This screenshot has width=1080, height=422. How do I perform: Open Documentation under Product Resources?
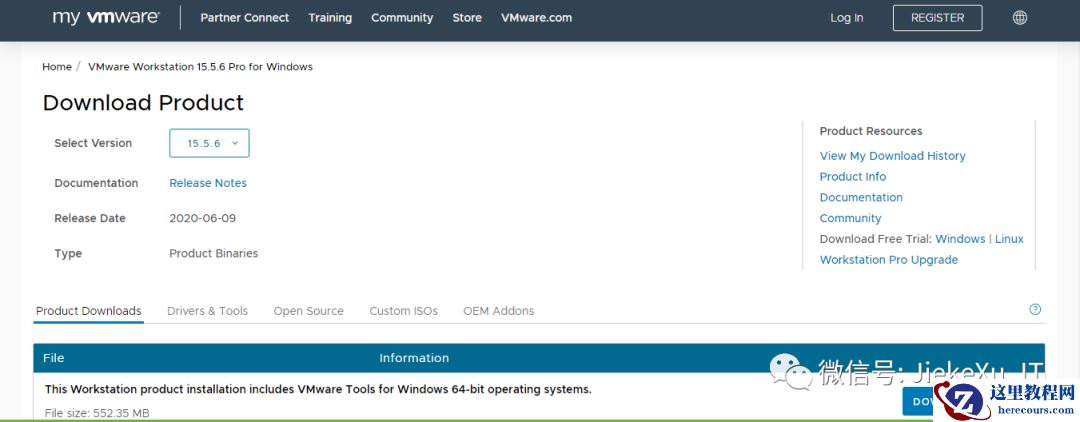tap(861, 198)
